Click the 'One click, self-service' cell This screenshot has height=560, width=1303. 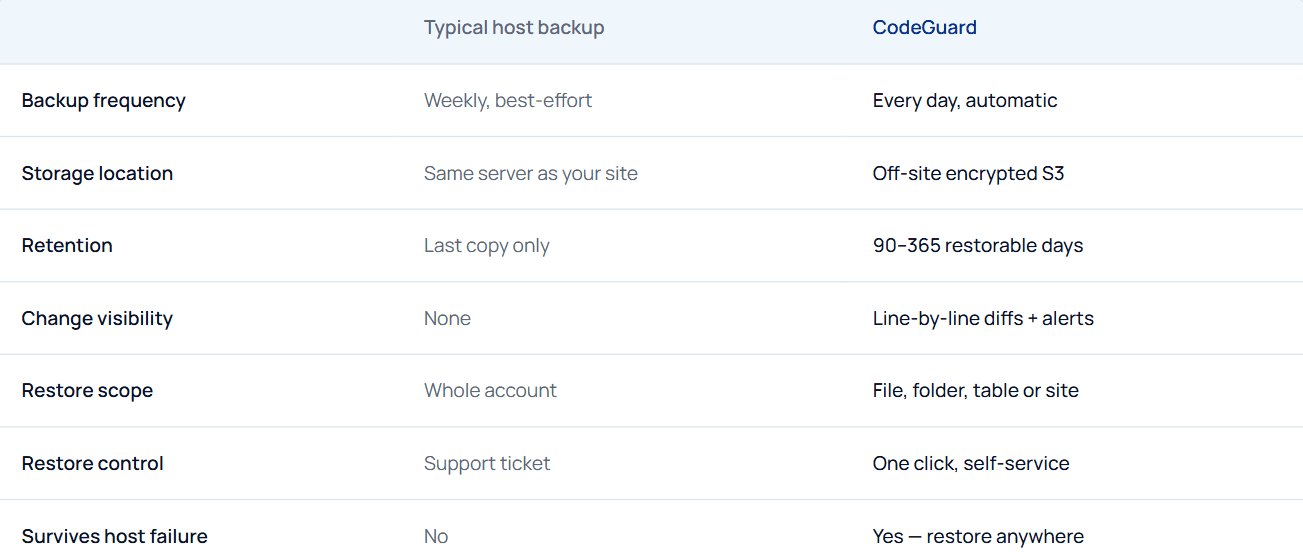tap(971, 464)
